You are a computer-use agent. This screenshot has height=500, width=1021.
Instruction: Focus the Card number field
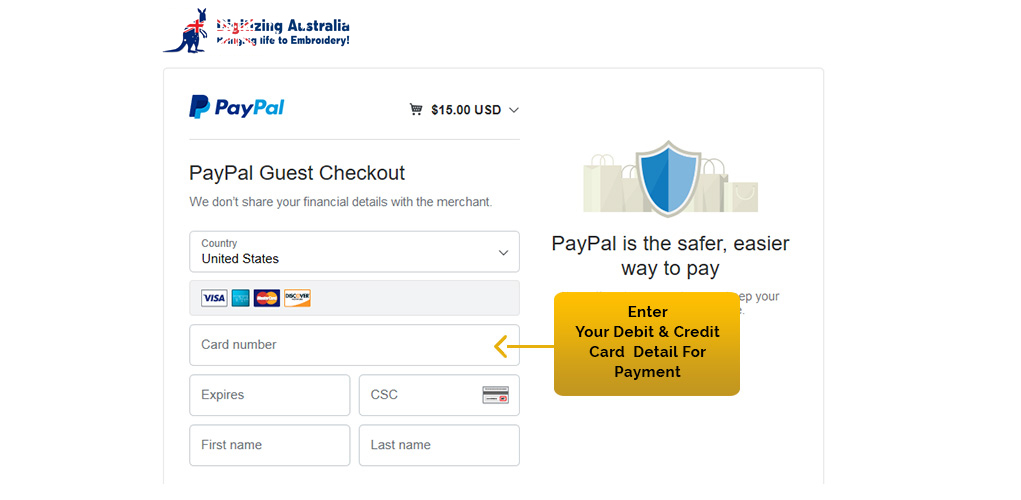pos(340,345)
